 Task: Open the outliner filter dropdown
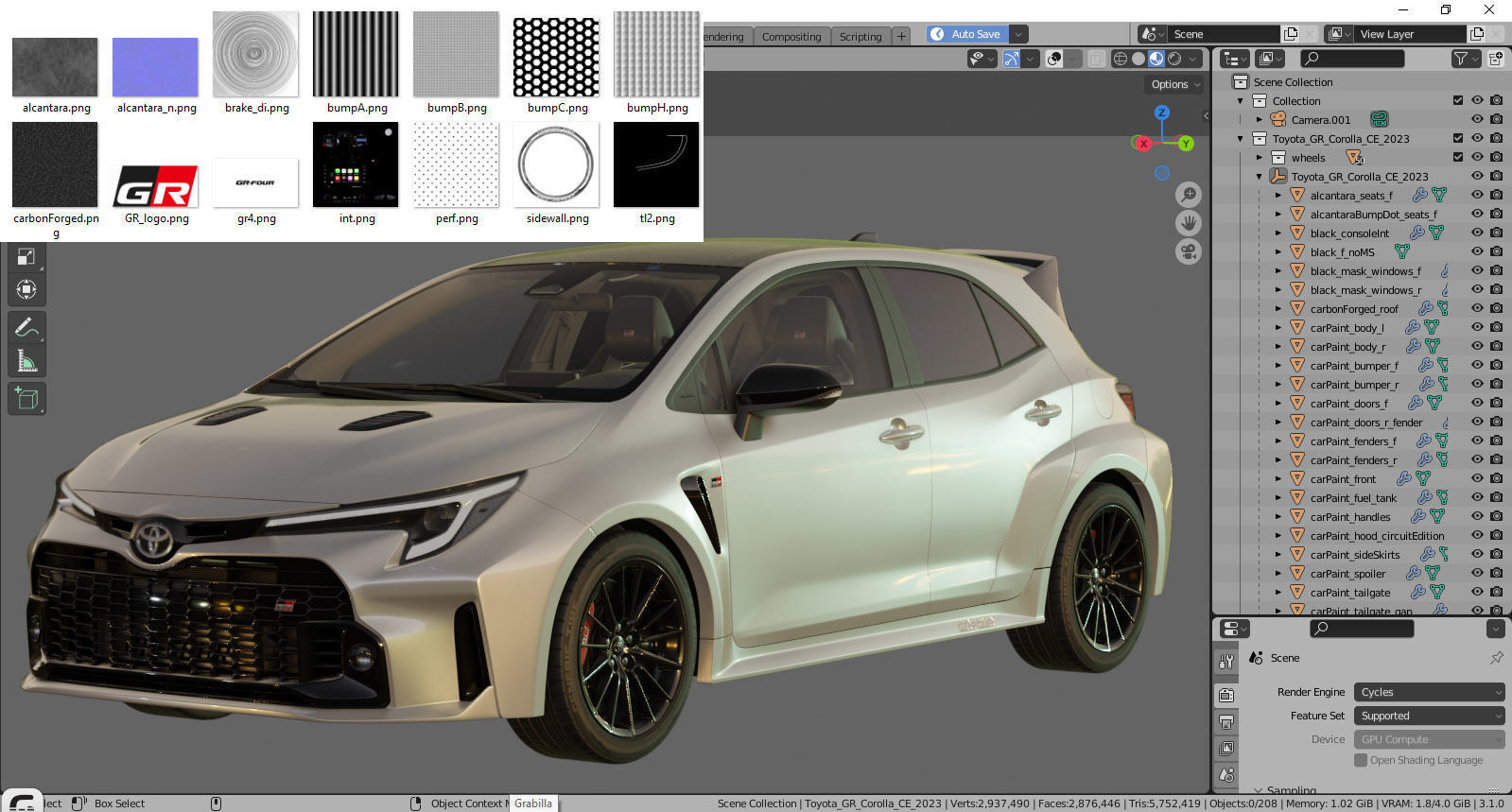(x=1465, y=59)
